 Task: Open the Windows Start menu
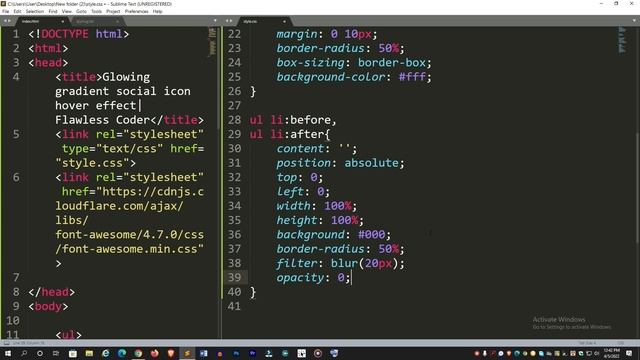(8, 353)
